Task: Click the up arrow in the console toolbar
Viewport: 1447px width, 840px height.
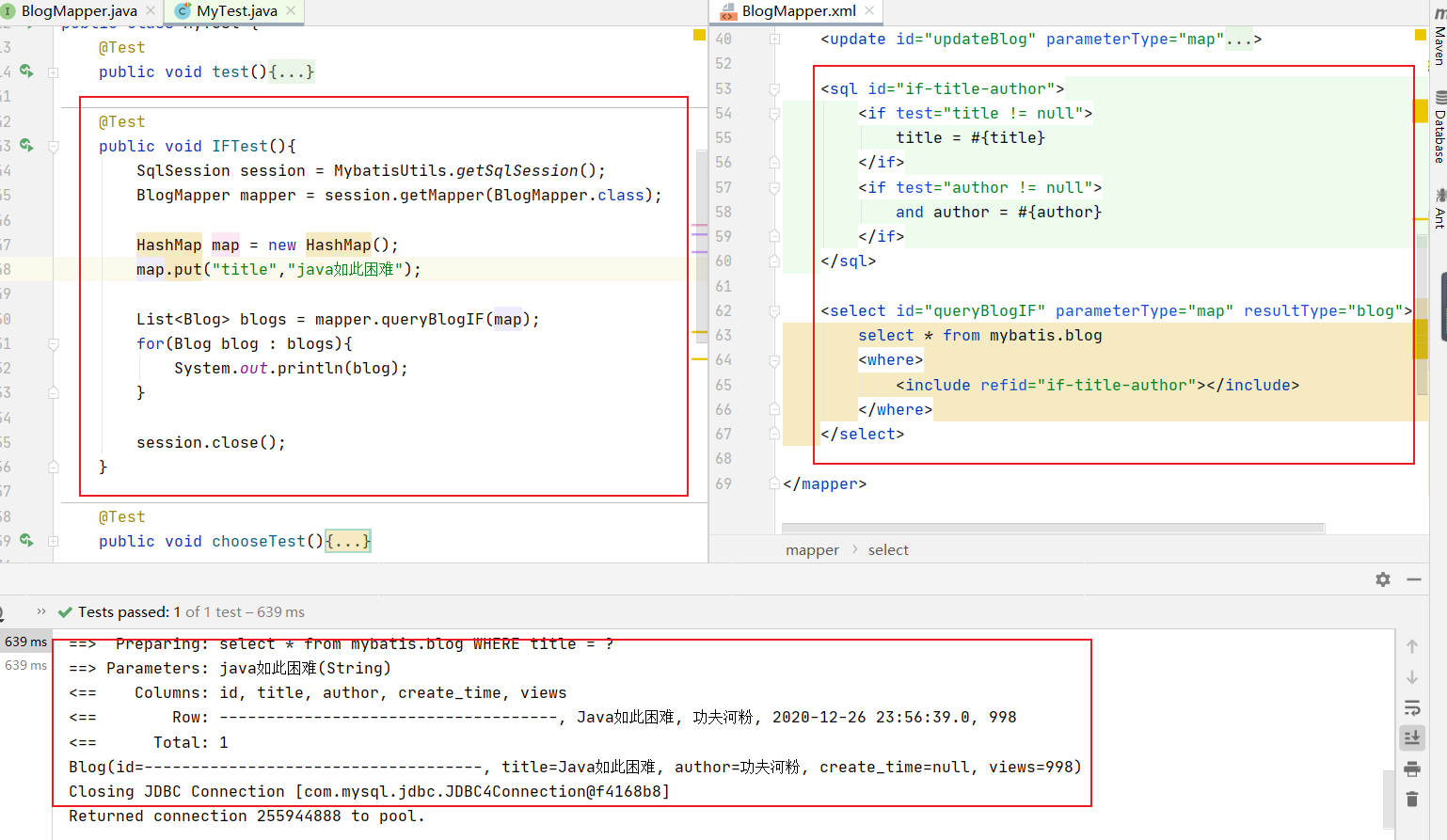Action: (x=1411, y=646)
